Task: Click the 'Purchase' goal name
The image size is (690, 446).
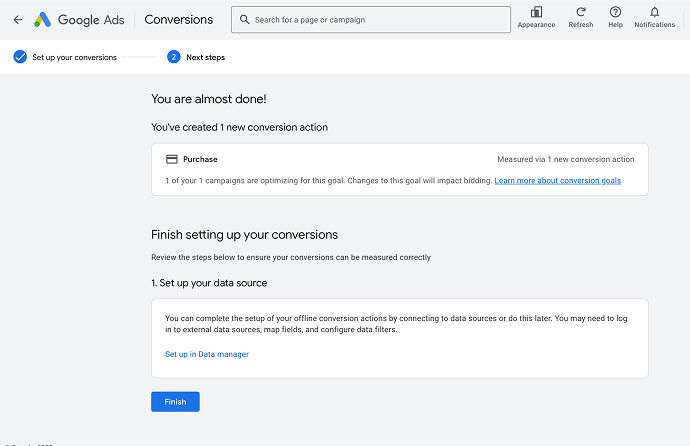Action: [200, 159]
